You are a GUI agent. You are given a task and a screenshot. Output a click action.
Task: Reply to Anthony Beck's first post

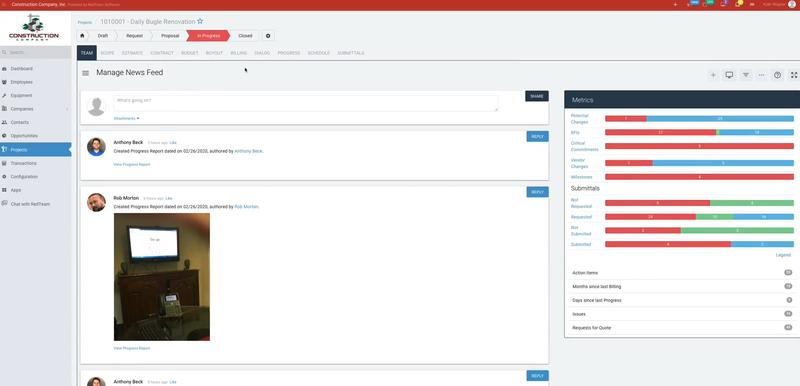537,136
